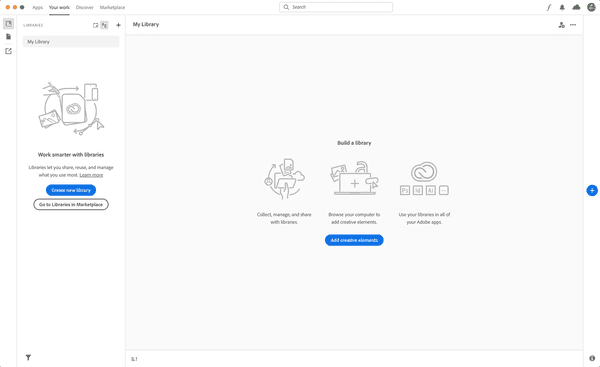600x367 pixels.
Task: Click the Creative Cloud apps illustration
Action: [424, 178]
